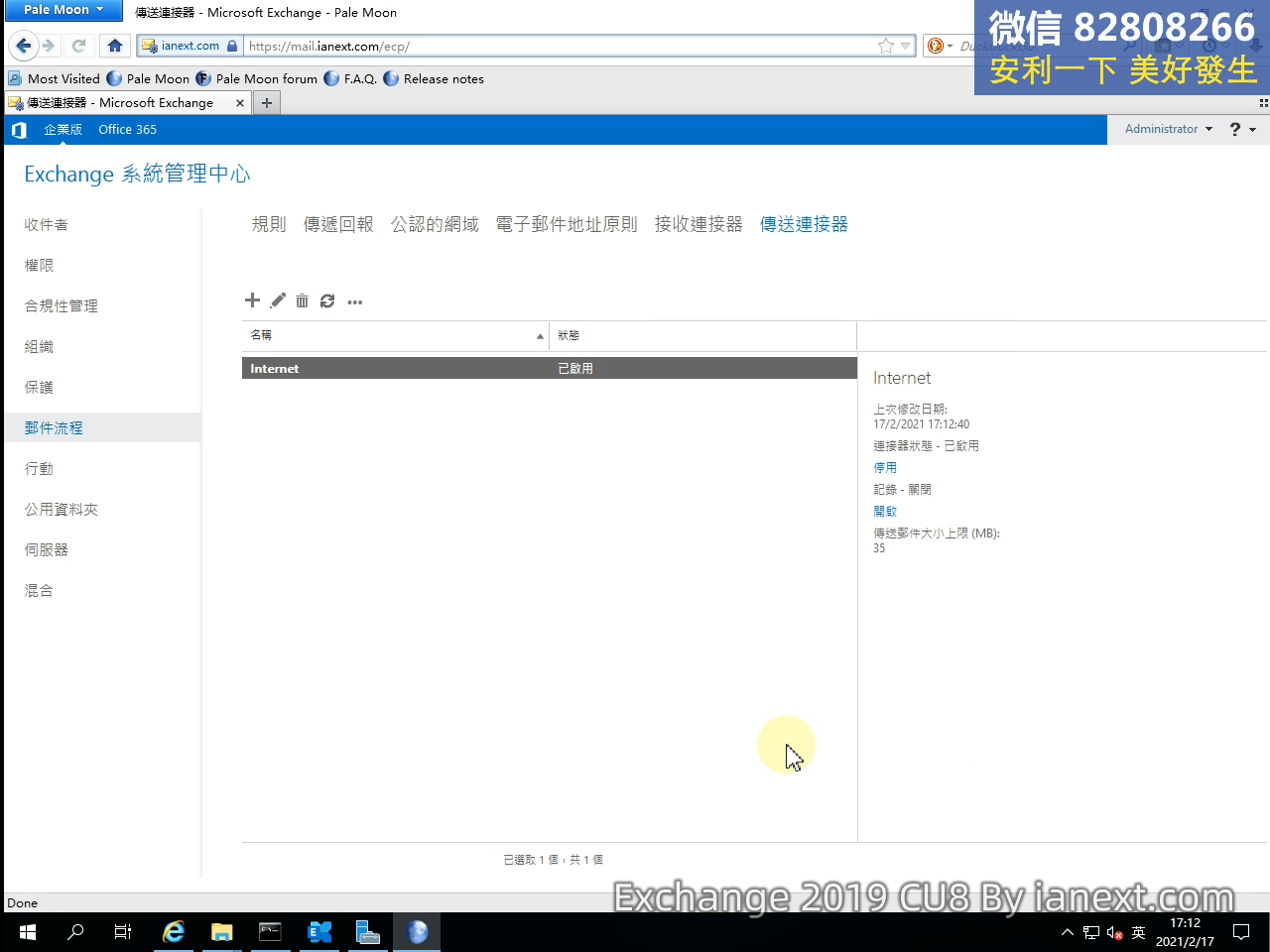
Task: Open a new browser tab with plus
Action: (267, 102)
